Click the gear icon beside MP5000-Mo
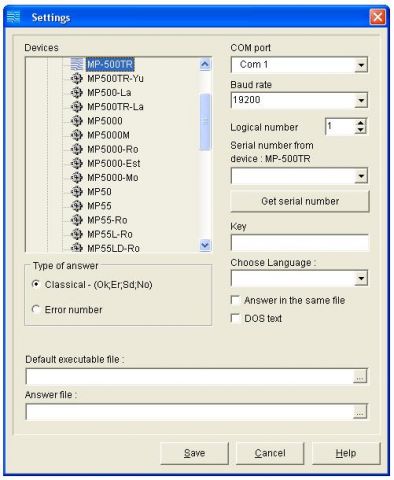The image size is (394, 480). pos(77,177)
